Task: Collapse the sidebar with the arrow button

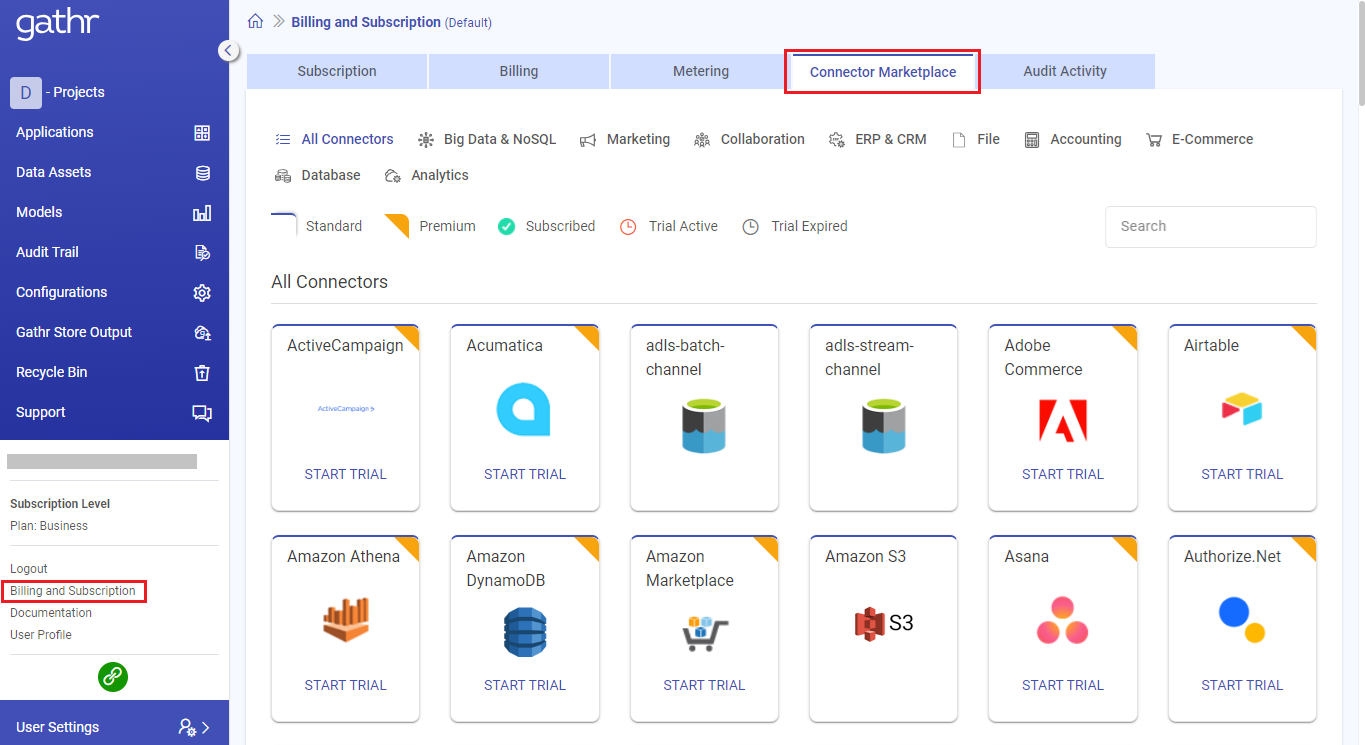Action: click(x=229, y=50)
